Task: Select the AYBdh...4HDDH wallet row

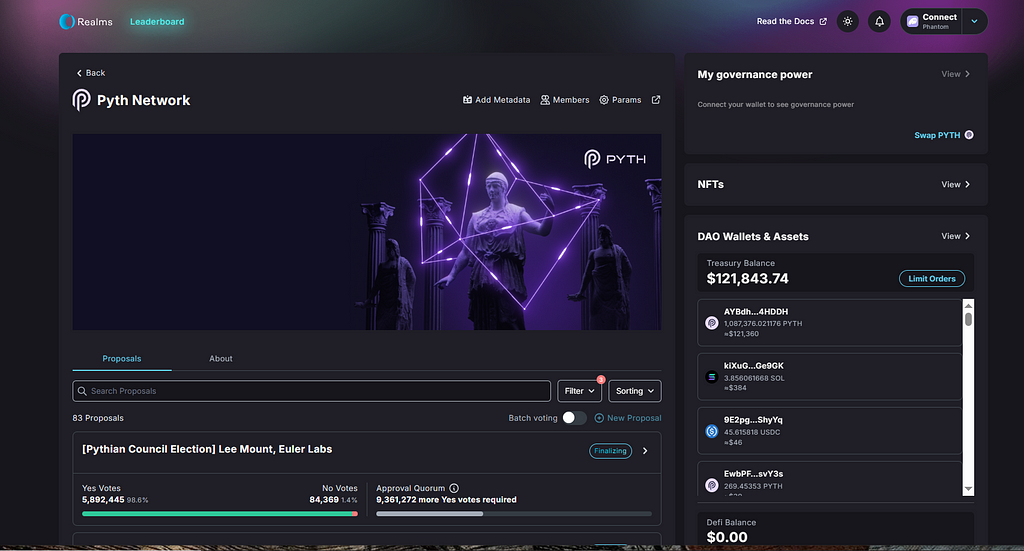Action: tap(829, 323)
